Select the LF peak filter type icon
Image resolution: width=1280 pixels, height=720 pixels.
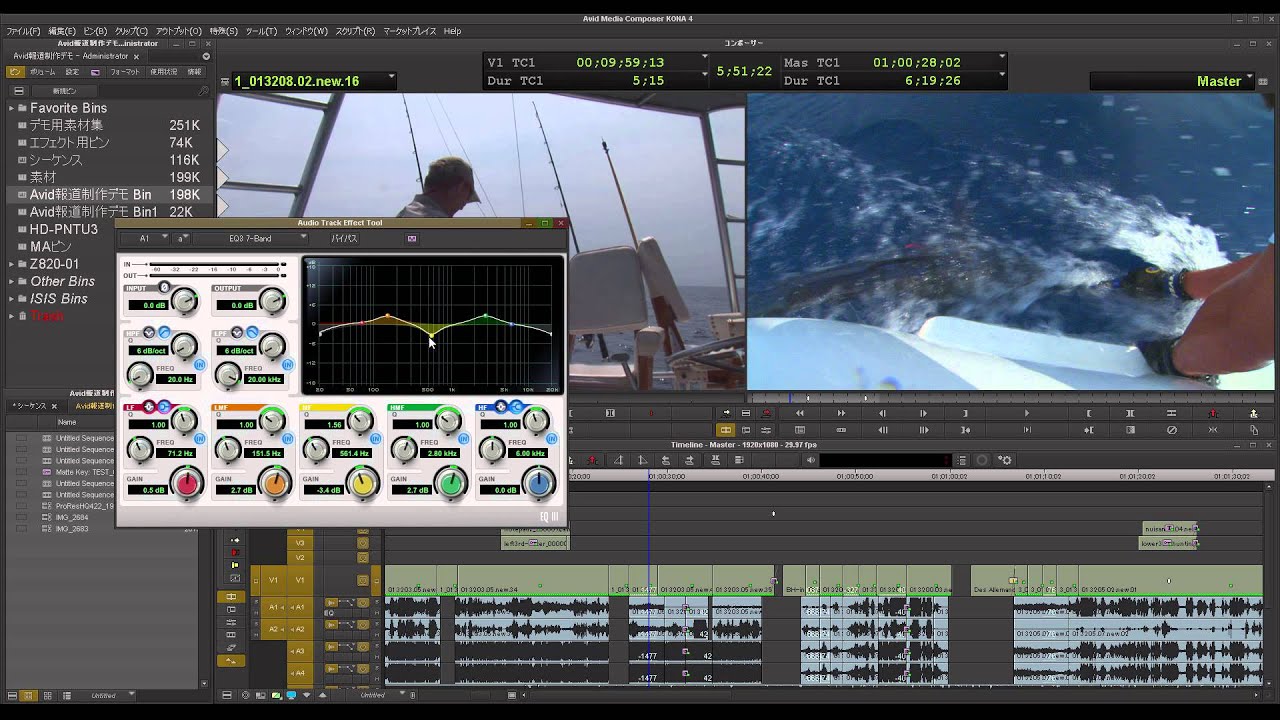click(149, 407)
